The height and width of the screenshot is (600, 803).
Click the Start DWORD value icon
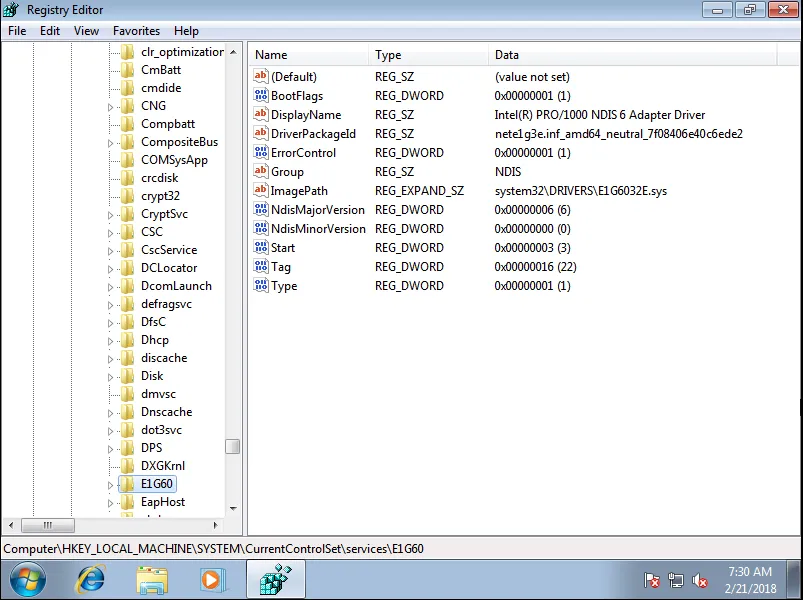click(261, 247)
